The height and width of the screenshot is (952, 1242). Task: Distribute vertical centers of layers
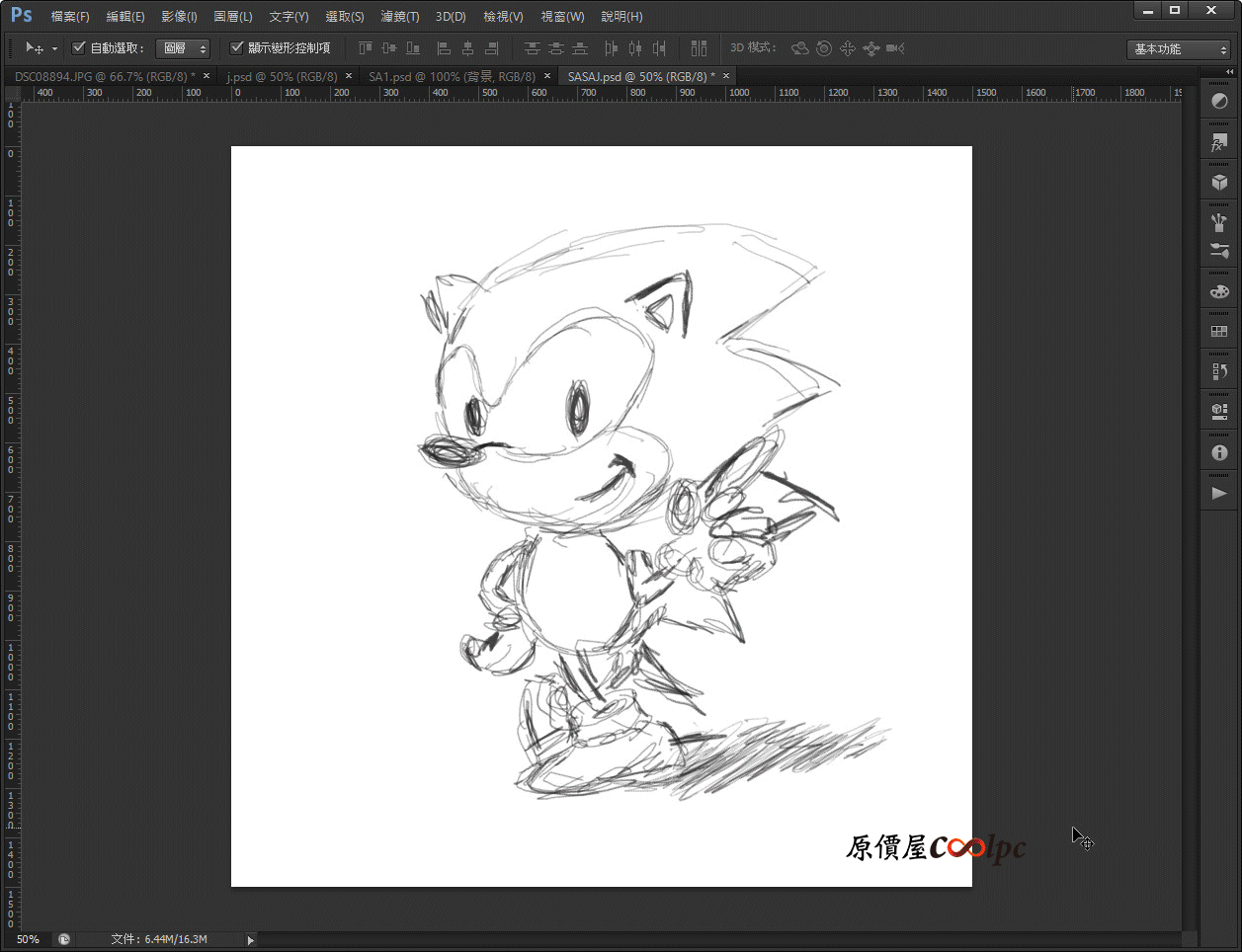pos(556,47)
